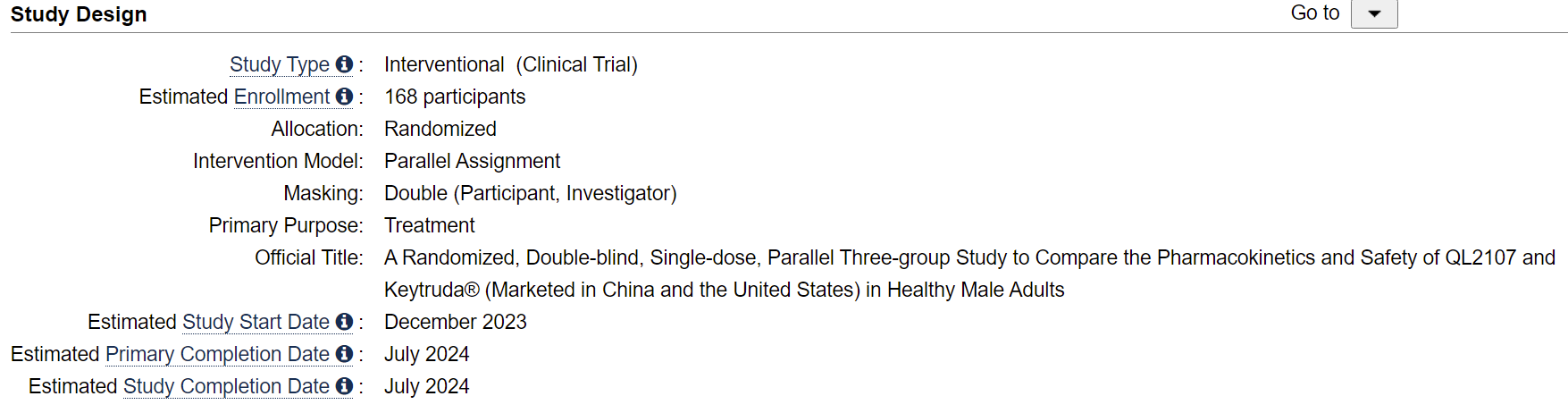Follow the Enrollment link
This screenshot has width=1568, height=413.
281,97
